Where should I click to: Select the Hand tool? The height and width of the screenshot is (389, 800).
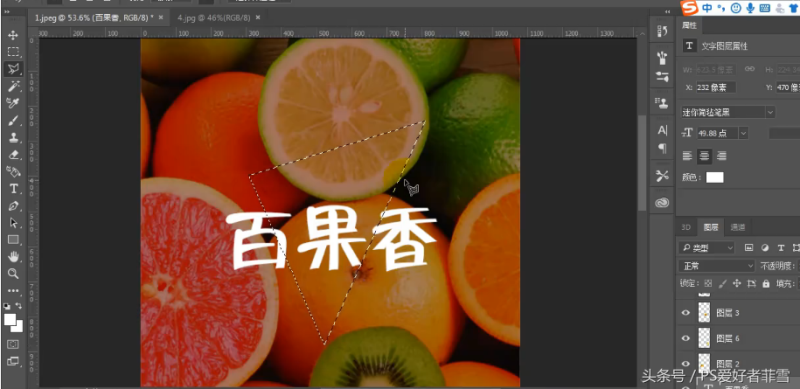point(13,256)
